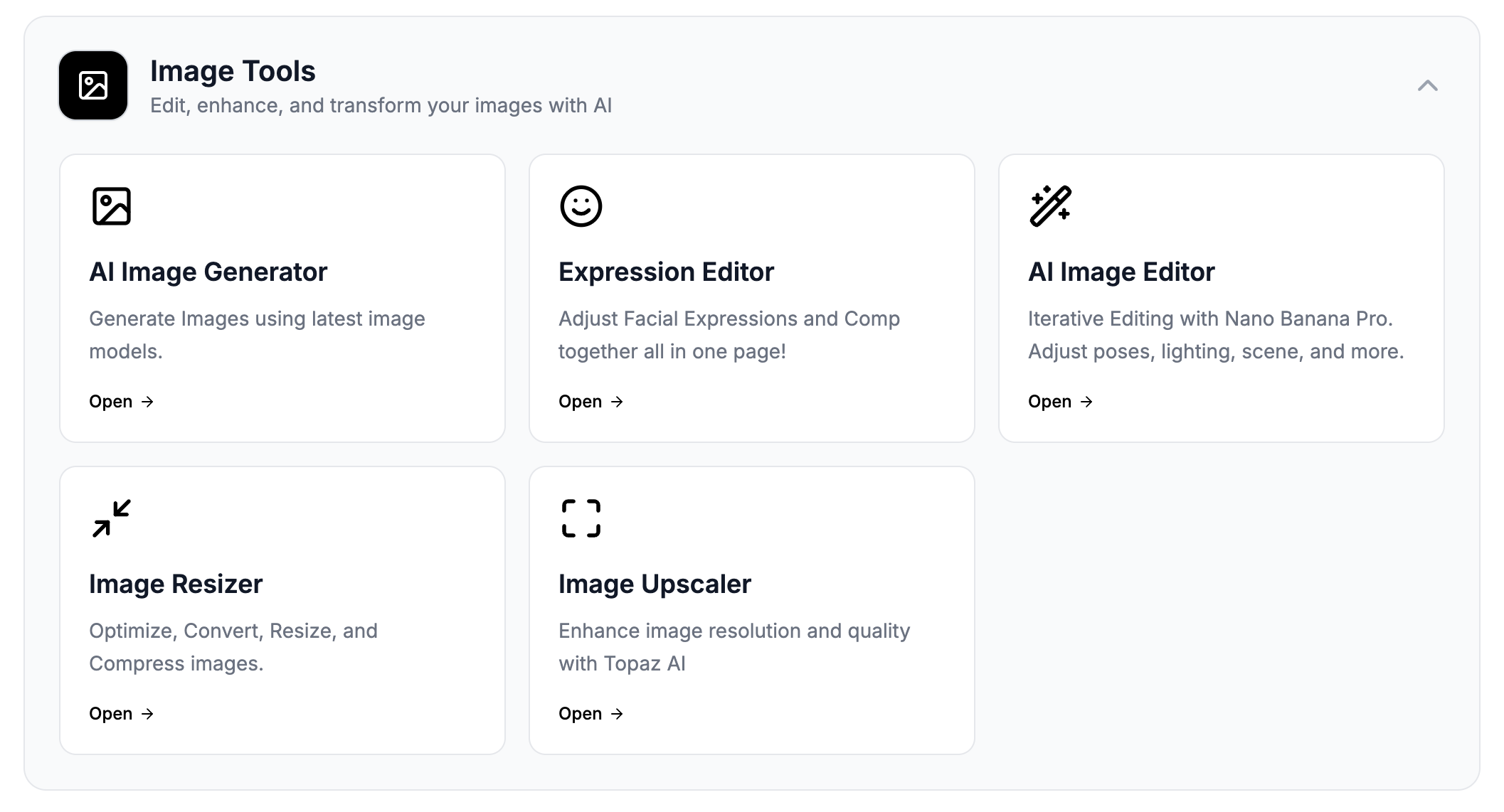This screenshot has height=812, width=1504.
Task: Click the Image Resizer card
Action: point(282,610)
